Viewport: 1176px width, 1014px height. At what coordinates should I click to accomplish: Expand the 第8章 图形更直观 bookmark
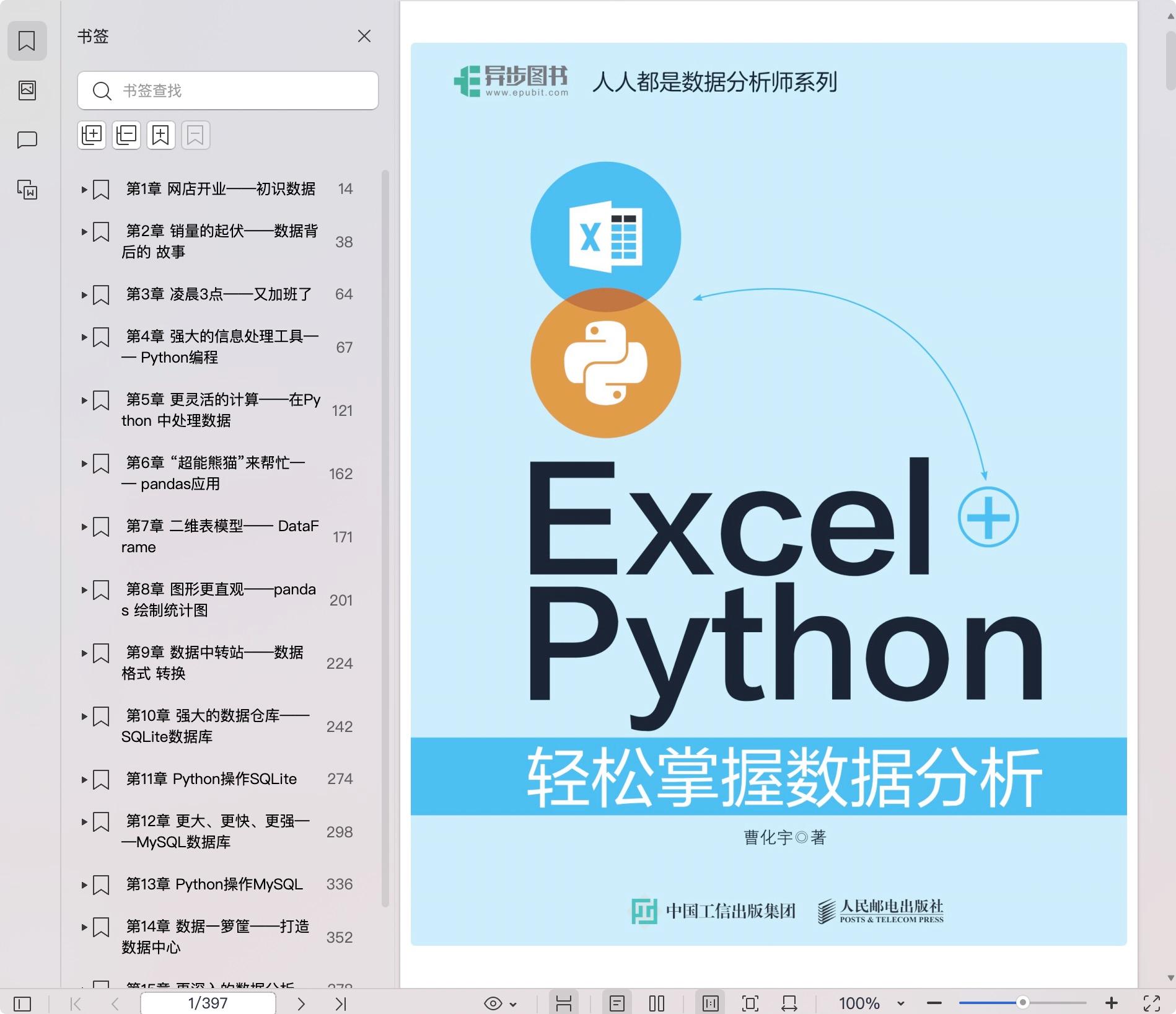[84, 589]
